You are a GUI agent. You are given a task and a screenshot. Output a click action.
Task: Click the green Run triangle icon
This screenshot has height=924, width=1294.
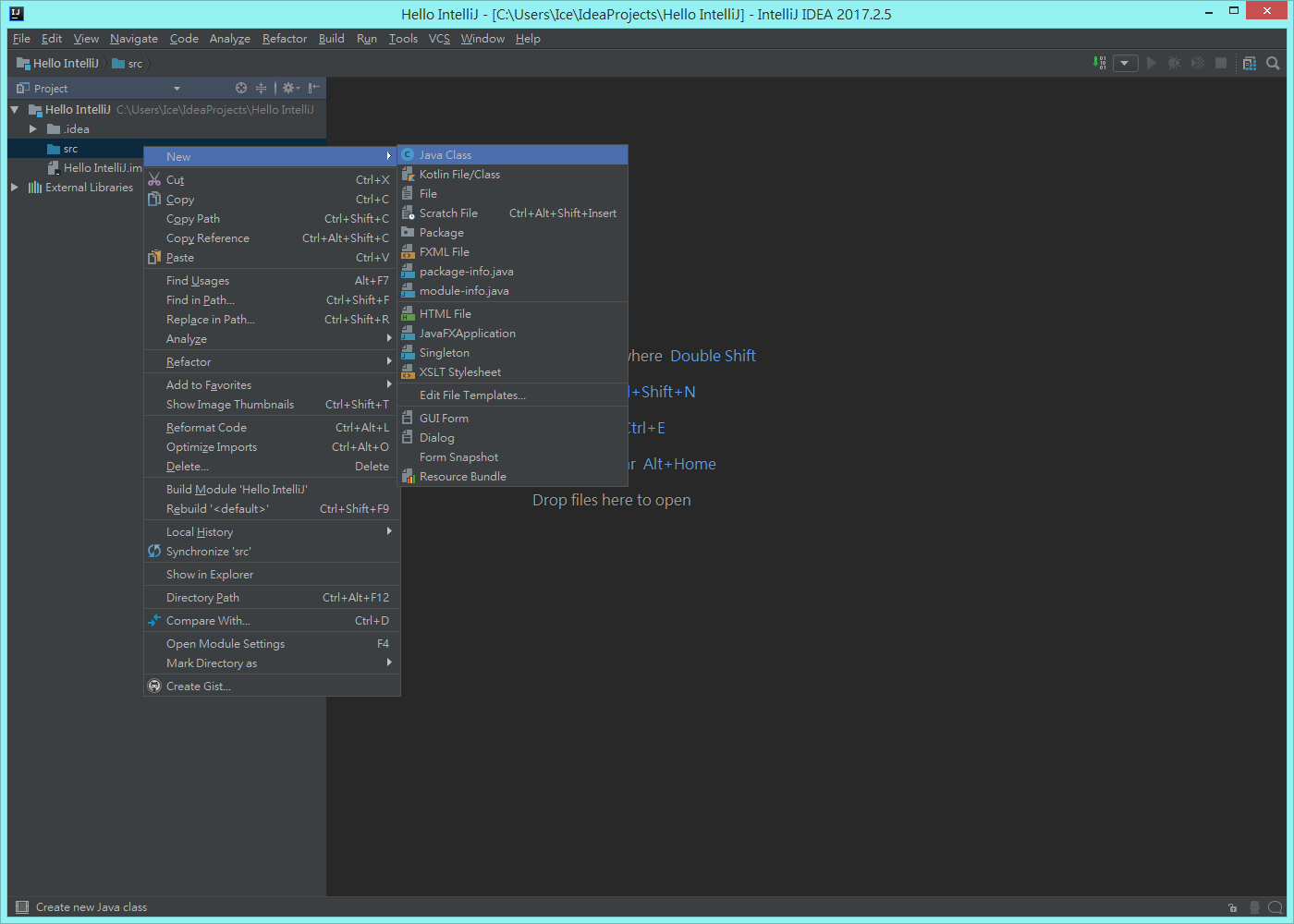1152,63
